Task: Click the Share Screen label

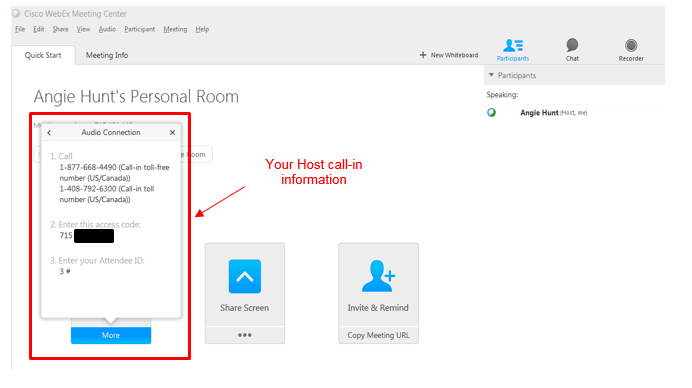Action: point(244,308)
